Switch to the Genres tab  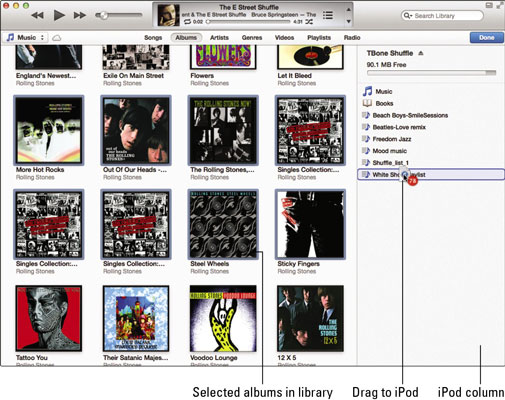(x=252, y=38)
